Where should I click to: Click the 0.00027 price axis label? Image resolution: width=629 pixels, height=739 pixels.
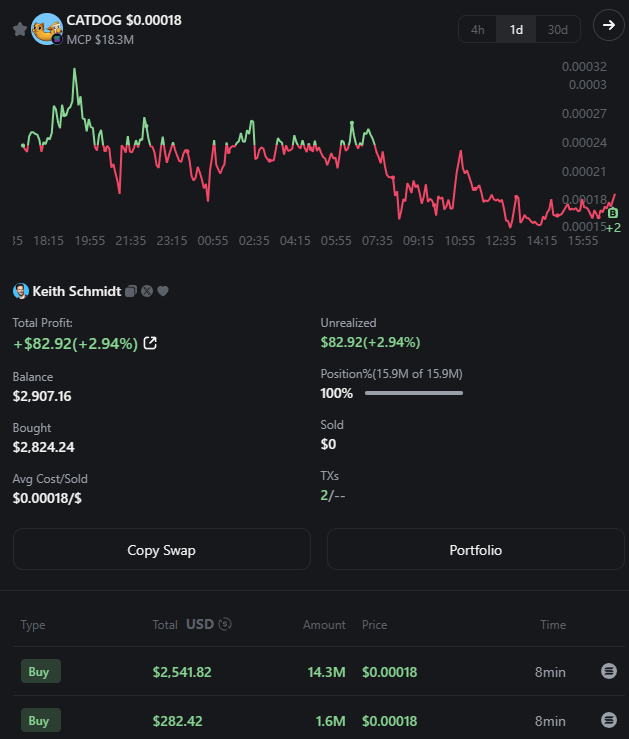[584, 114]
